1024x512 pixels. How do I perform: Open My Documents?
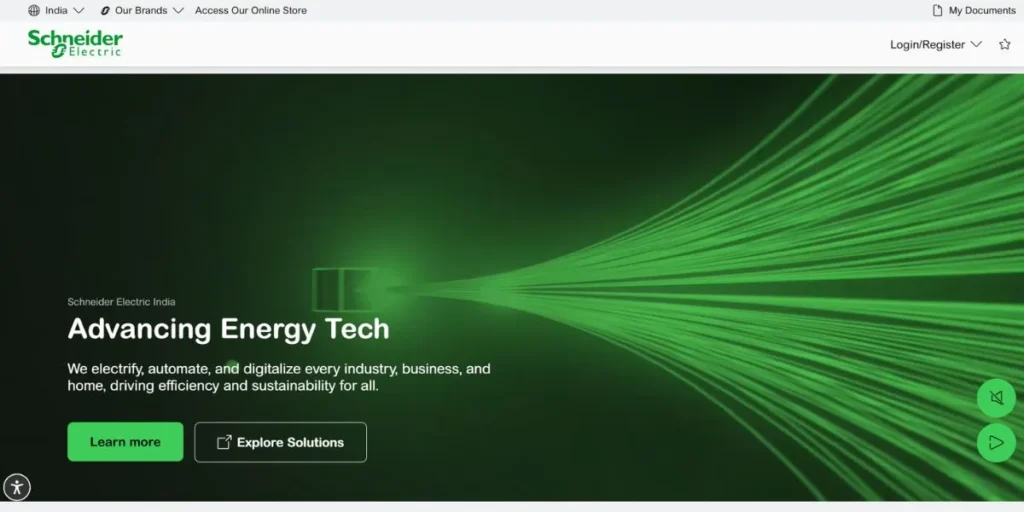[982, 10]
